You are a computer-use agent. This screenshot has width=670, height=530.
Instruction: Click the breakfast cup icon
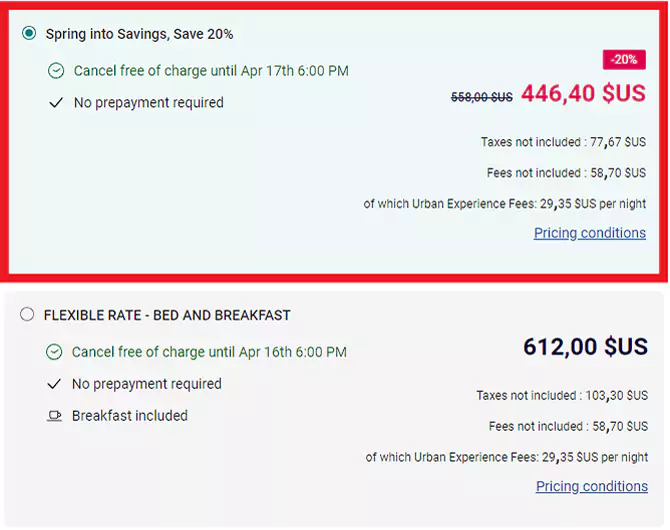54,415
